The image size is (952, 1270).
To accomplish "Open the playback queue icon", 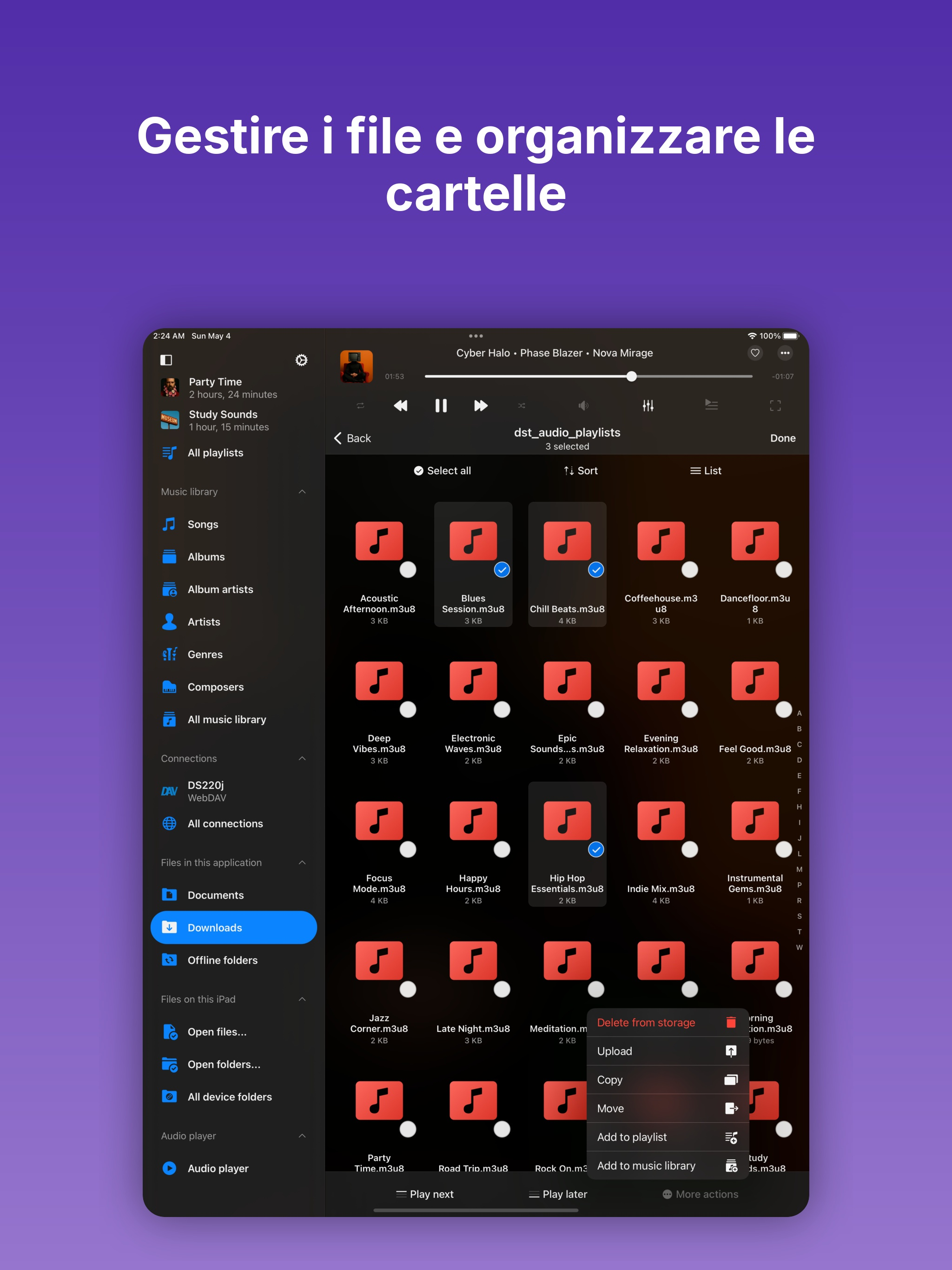I will [x=711, y=405].
